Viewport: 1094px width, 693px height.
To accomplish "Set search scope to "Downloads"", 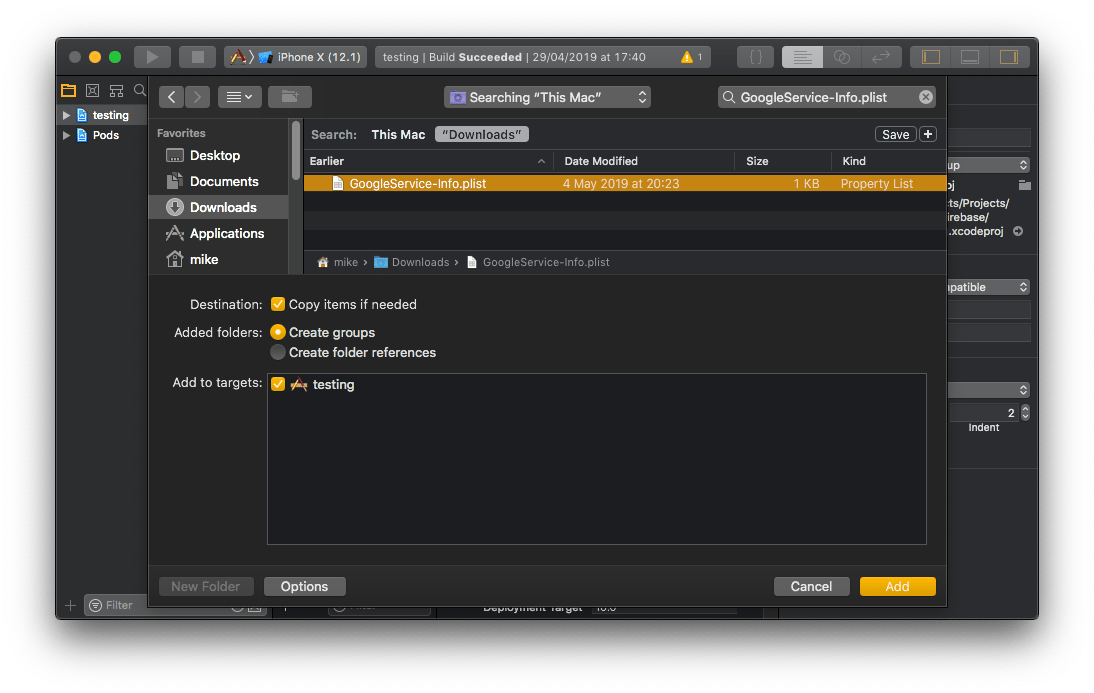I will 481,135.
